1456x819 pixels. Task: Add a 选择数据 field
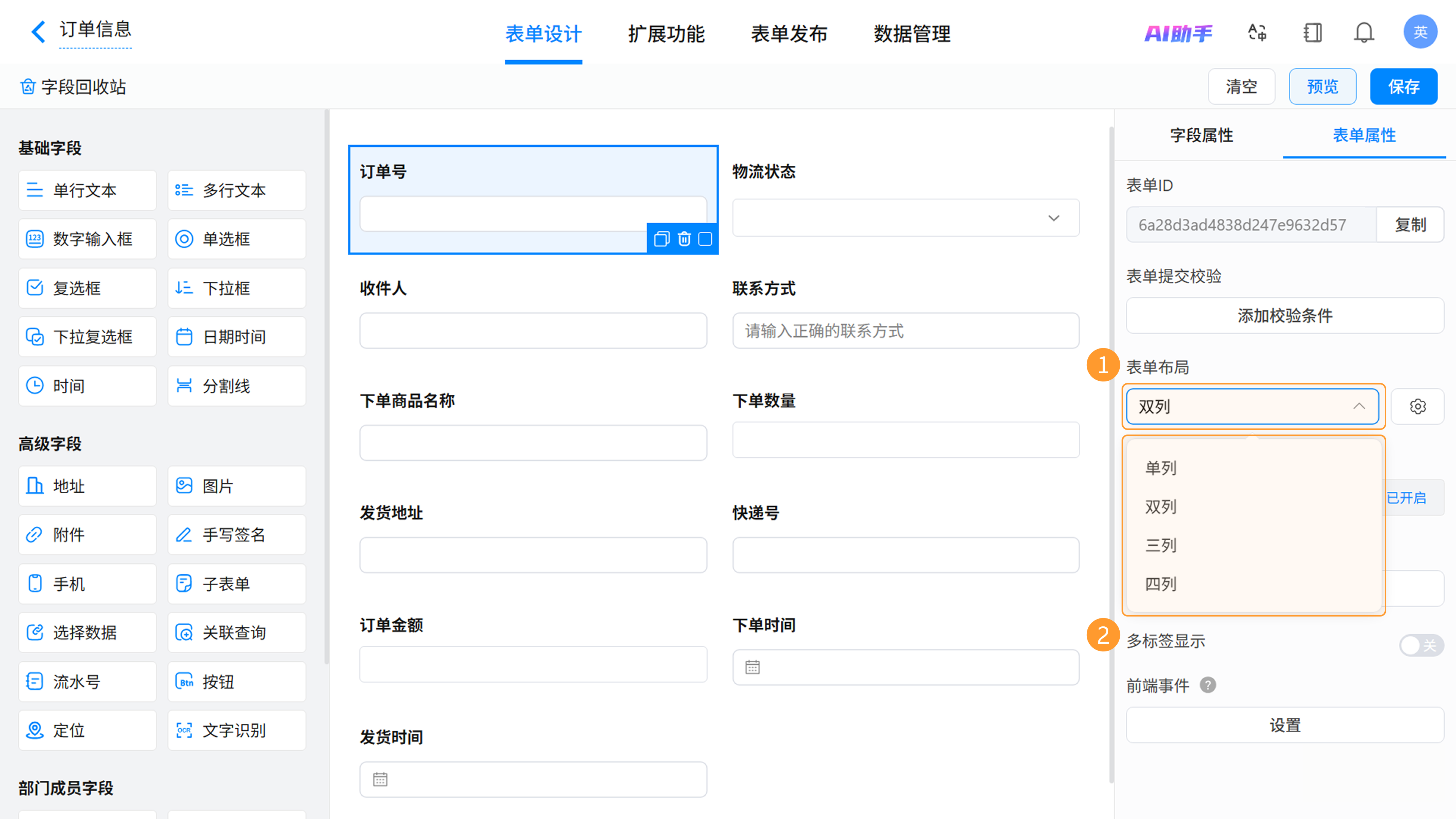pyautogui.click(x=88, y=632)
